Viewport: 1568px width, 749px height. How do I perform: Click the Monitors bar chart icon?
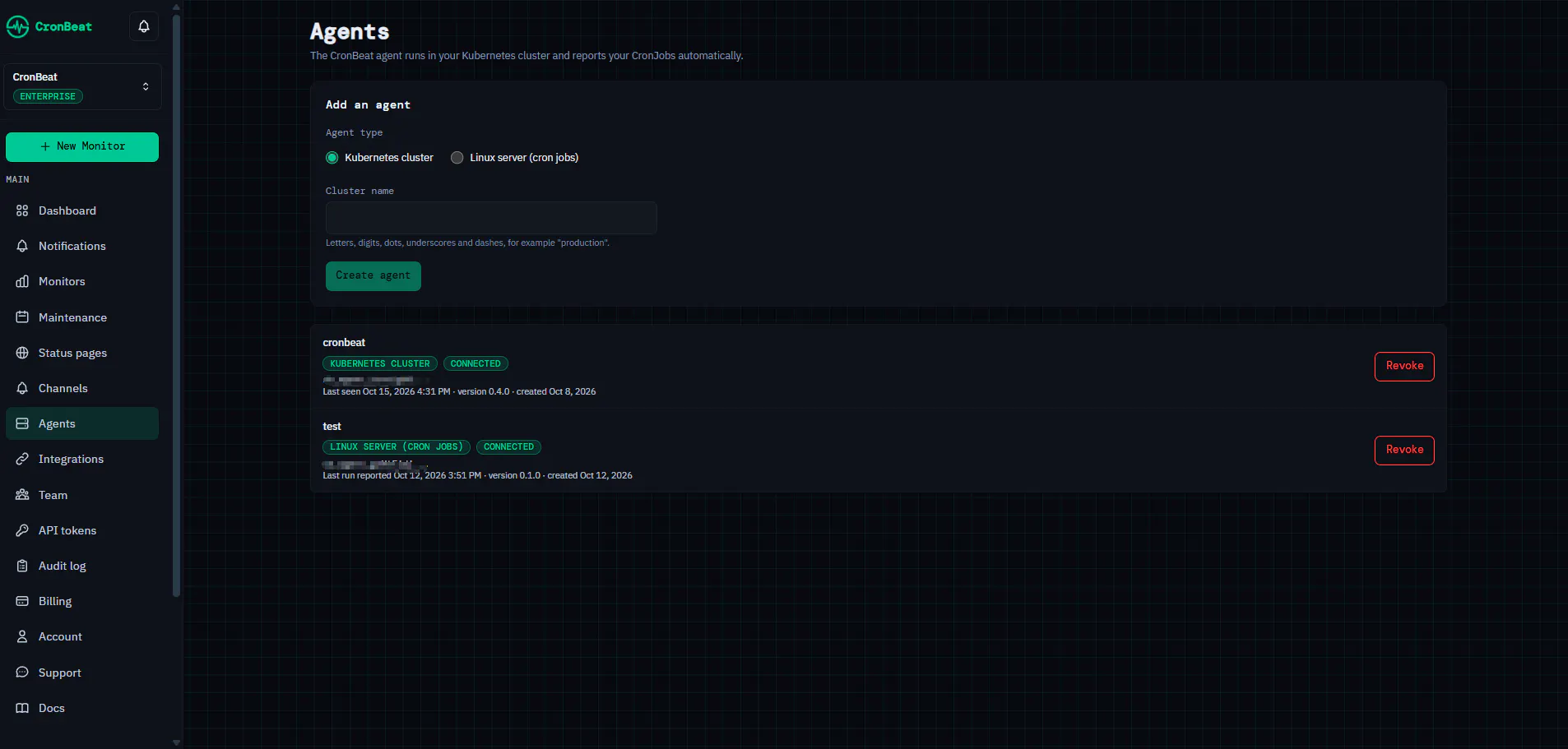click(22, 281)
